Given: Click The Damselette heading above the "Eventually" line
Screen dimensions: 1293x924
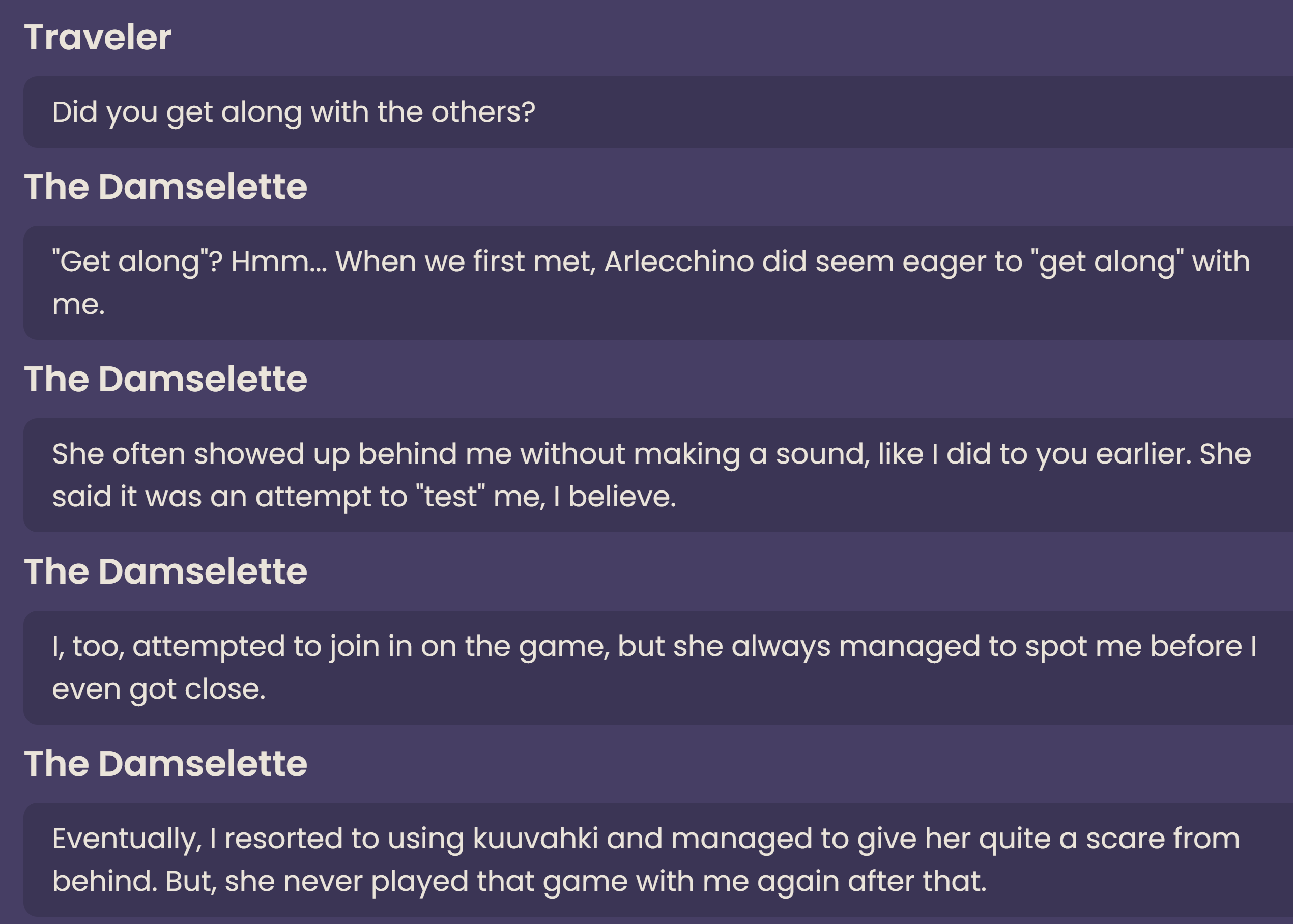Looking at the screenshot, I should [x=165, y=764].
